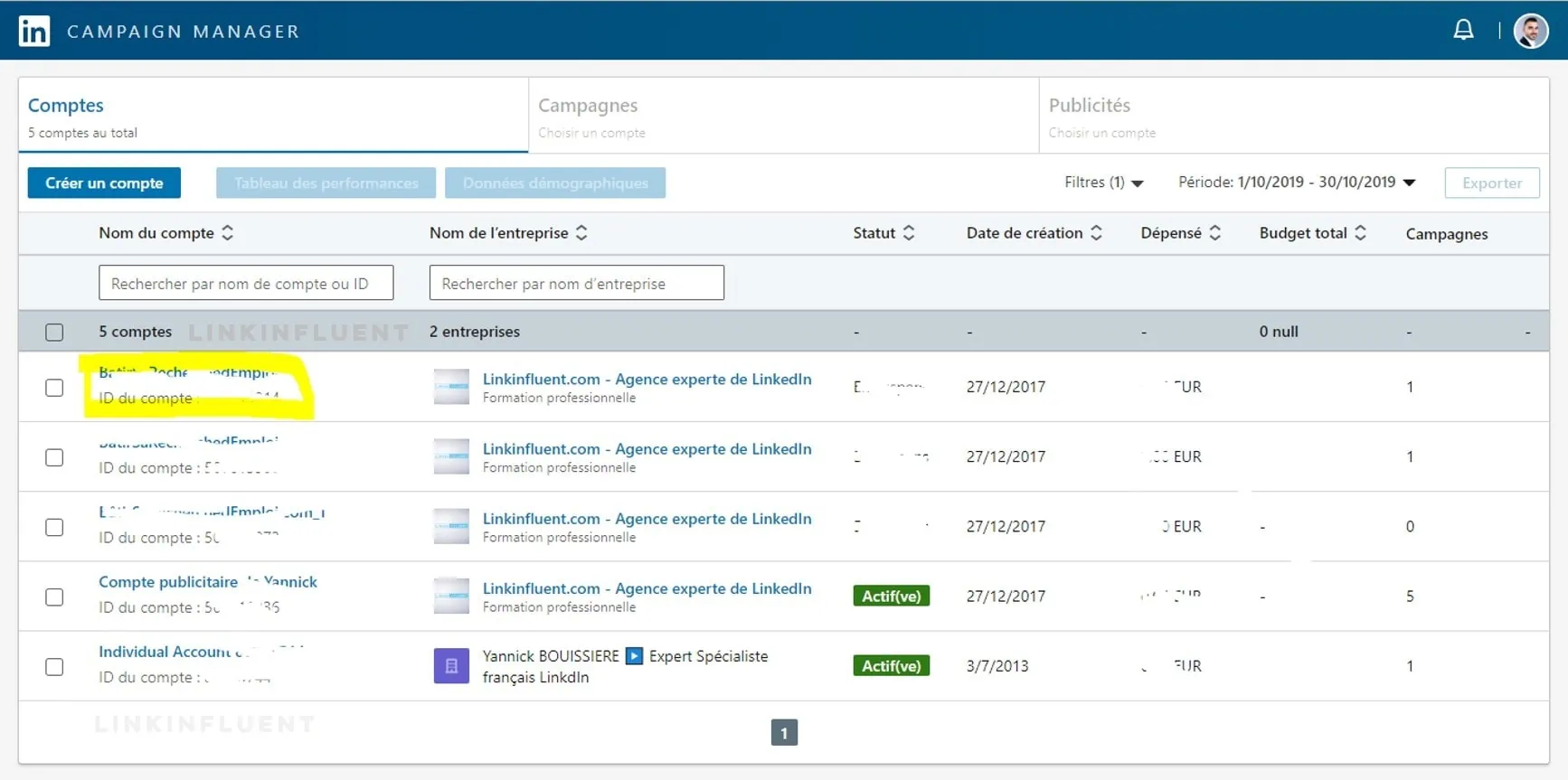Click Actif(ve) badge in Compte publicitaire row
The height and width of the screenshot is (780, 1568).
coord(892,597)
